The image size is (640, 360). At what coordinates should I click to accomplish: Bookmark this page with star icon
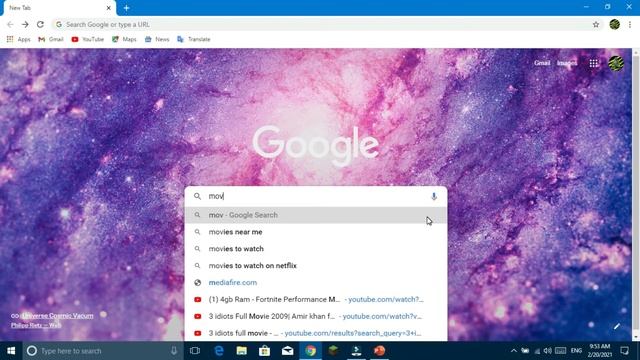(x=596, y=24)
